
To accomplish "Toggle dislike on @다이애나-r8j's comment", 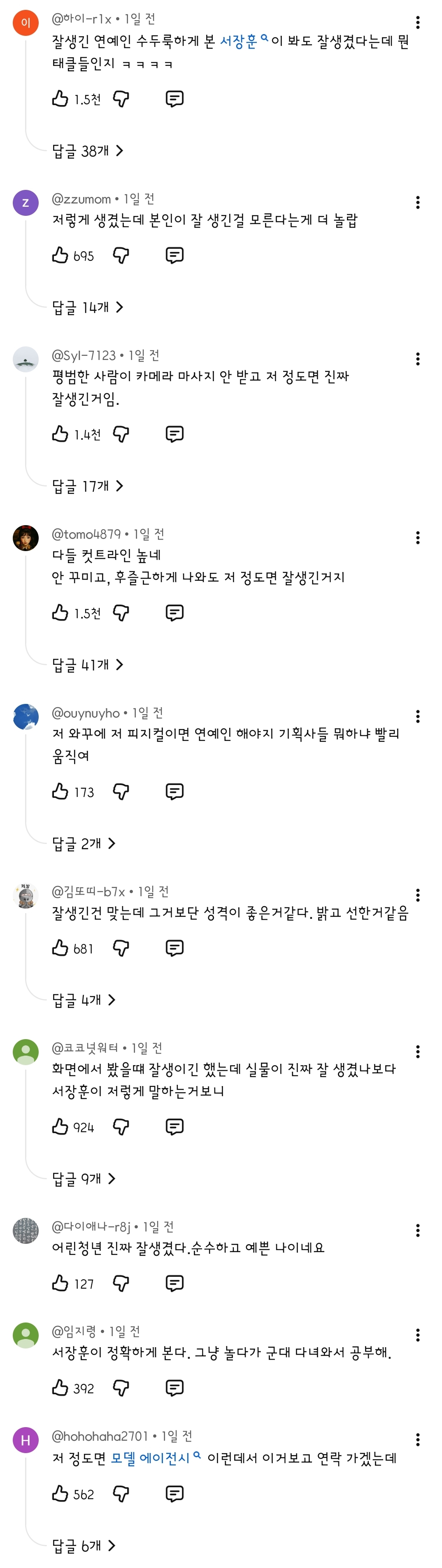I will click(121, 1283).
